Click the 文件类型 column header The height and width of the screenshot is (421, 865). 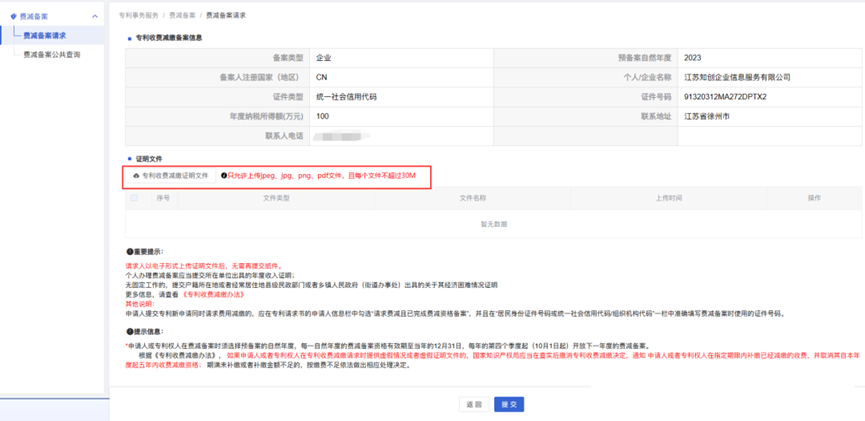(x=276, y=198)
